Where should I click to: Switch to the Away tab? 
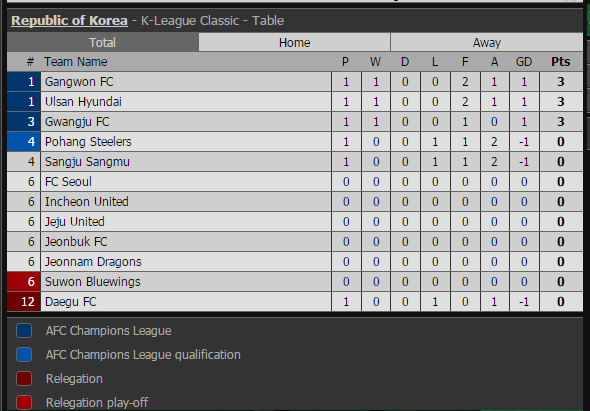(487, 42)
